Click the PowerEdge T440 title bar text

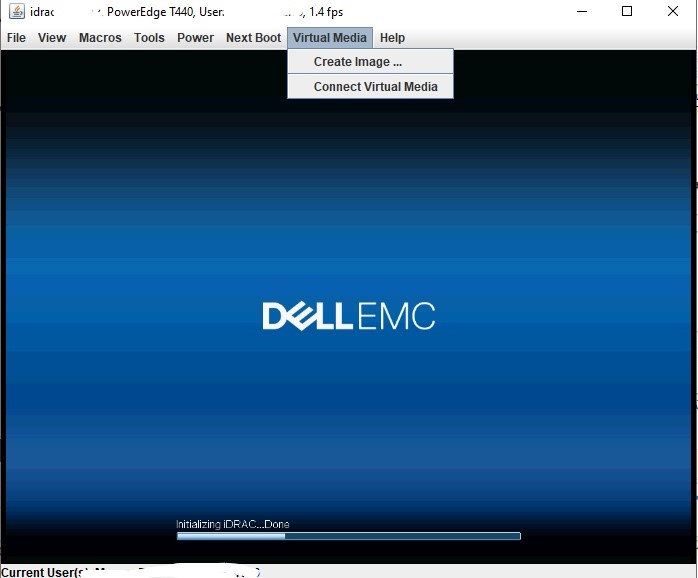tap(150, 12)
